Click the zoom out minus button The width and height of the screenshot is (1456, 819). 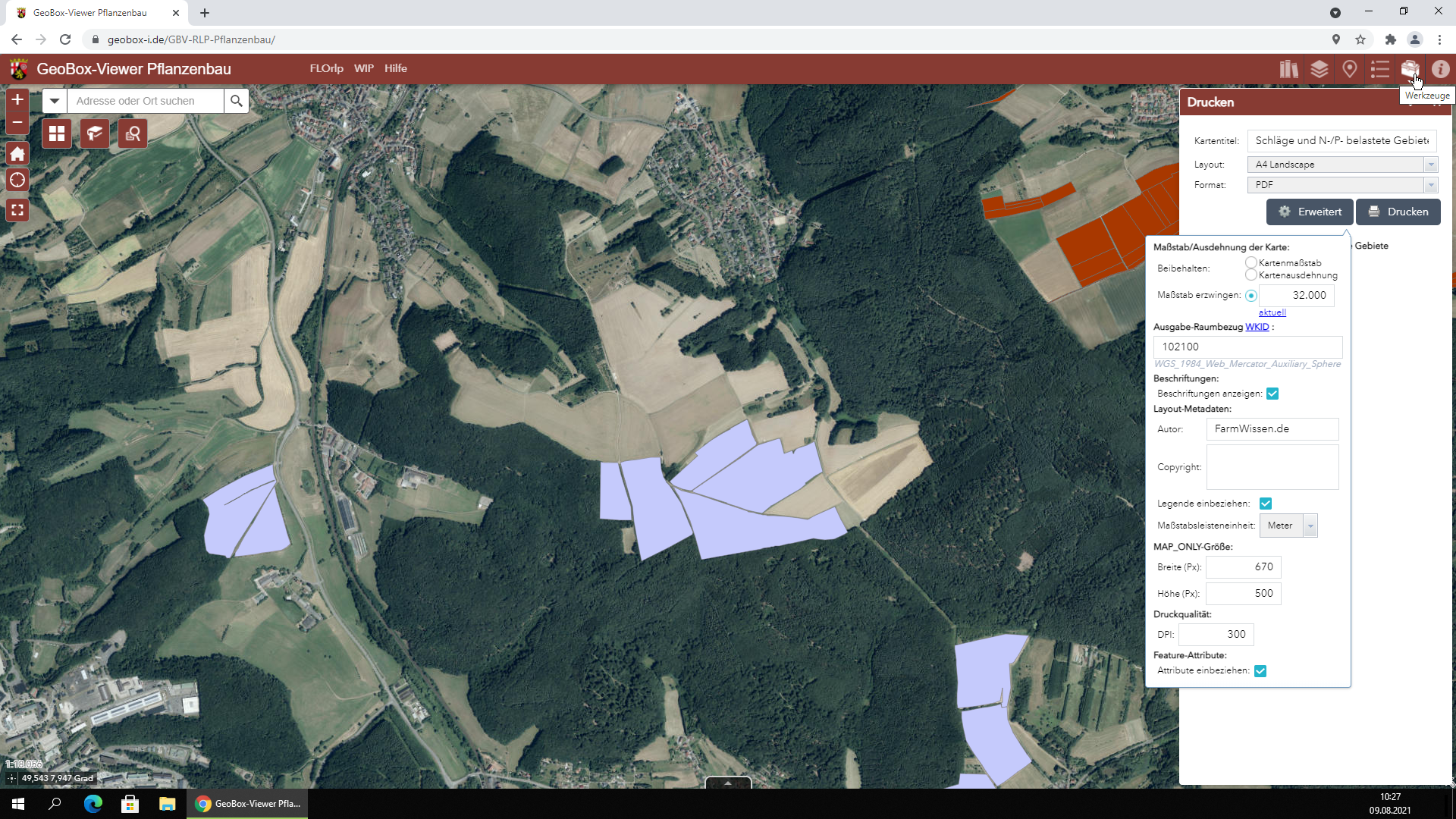click(17, 122)
